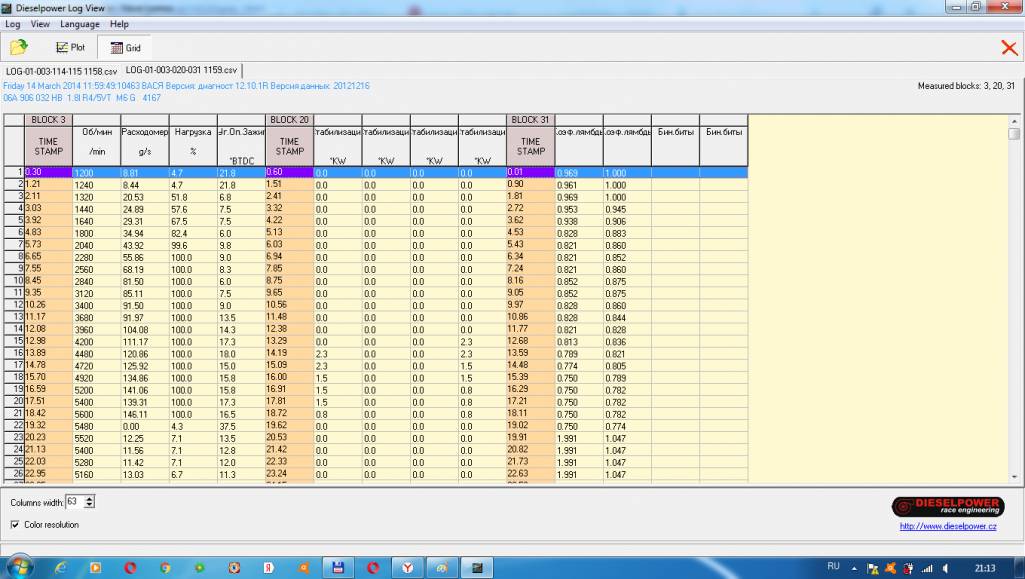The width and height of the screenshot is (1025, 579).
Task: Click the grid's vertical scrollbar
Action: pyautogui.click(x=1014, y=300)
